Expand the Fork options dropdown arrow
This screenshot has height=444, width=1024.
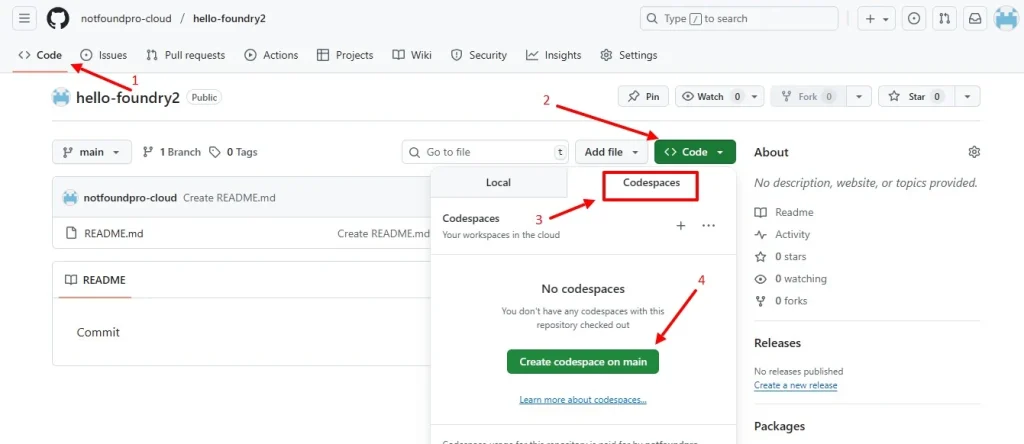click(x=859, y=97)
